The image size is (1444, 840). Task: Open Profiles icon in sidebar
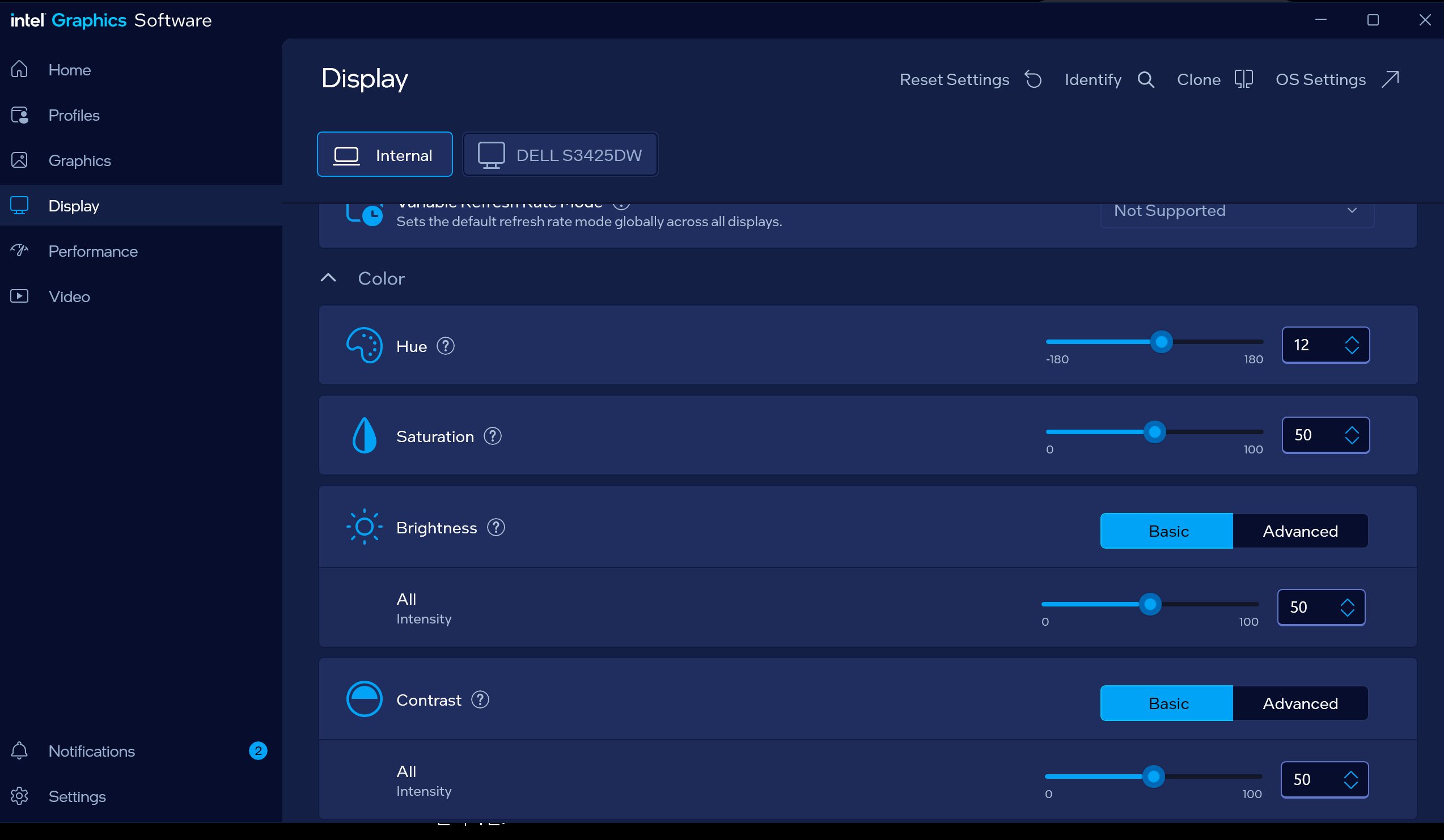point(19,115)
